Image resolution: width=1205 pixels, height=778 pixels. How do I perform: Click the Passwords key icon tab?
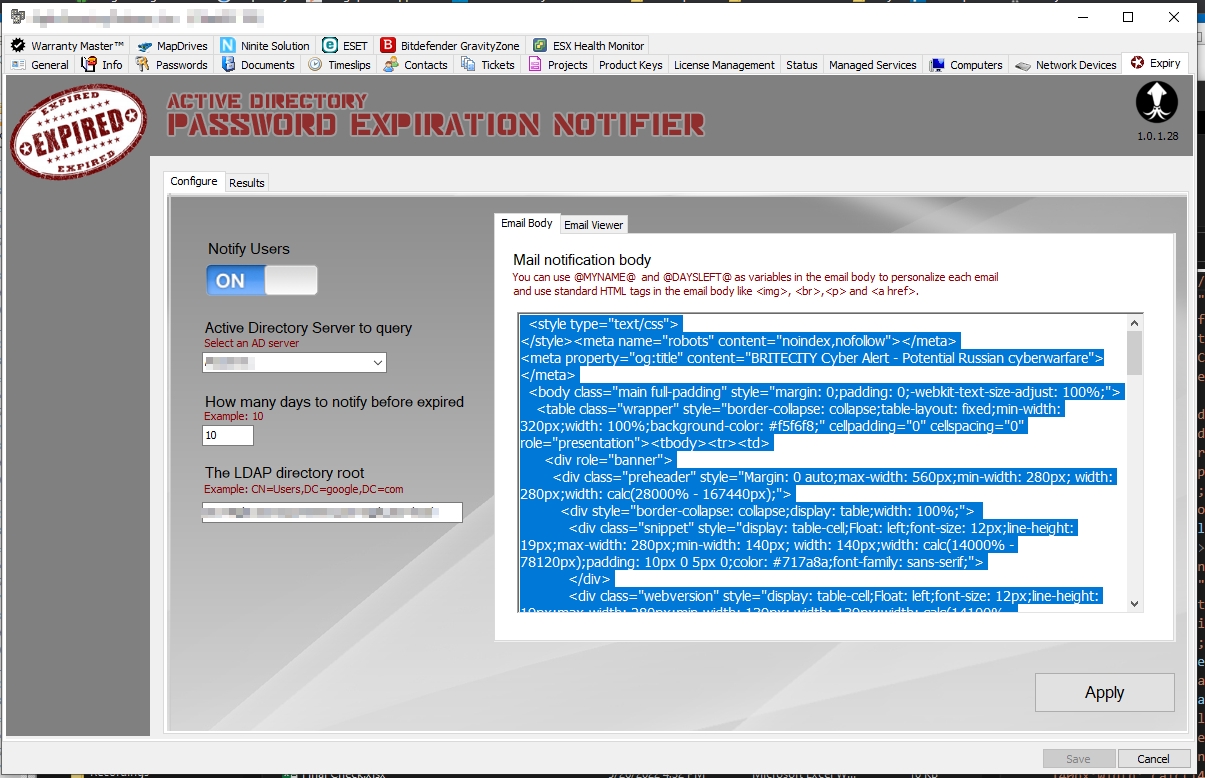[143, 65]
